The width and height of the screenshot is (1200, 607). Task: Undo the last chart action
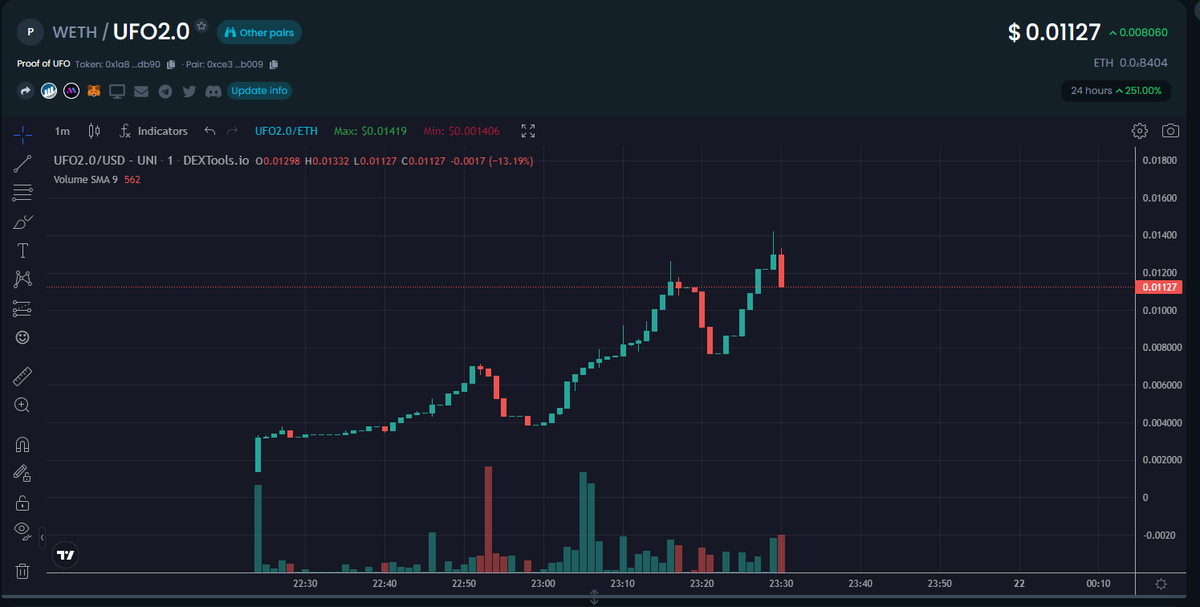pos(209,131)
